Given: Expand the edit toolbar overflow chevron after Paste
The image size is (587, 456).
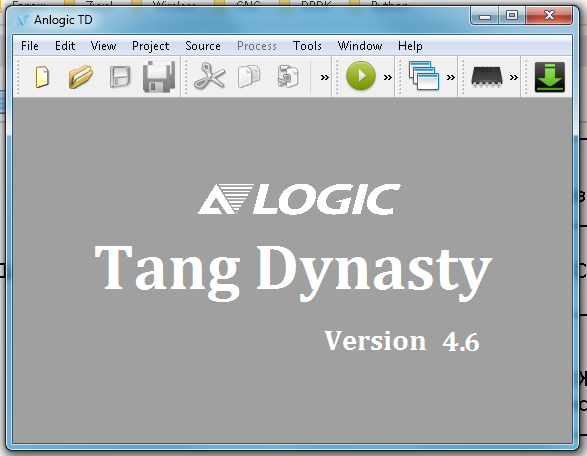Looking at the screenshot, I should click(x=325, y=77).
